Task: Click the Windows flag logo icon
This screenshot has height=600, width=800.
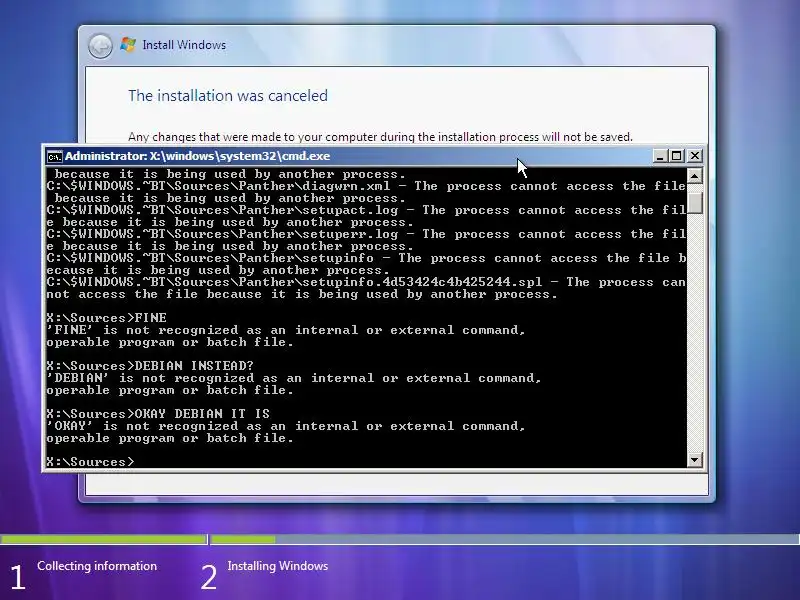Action: point(128,45)
